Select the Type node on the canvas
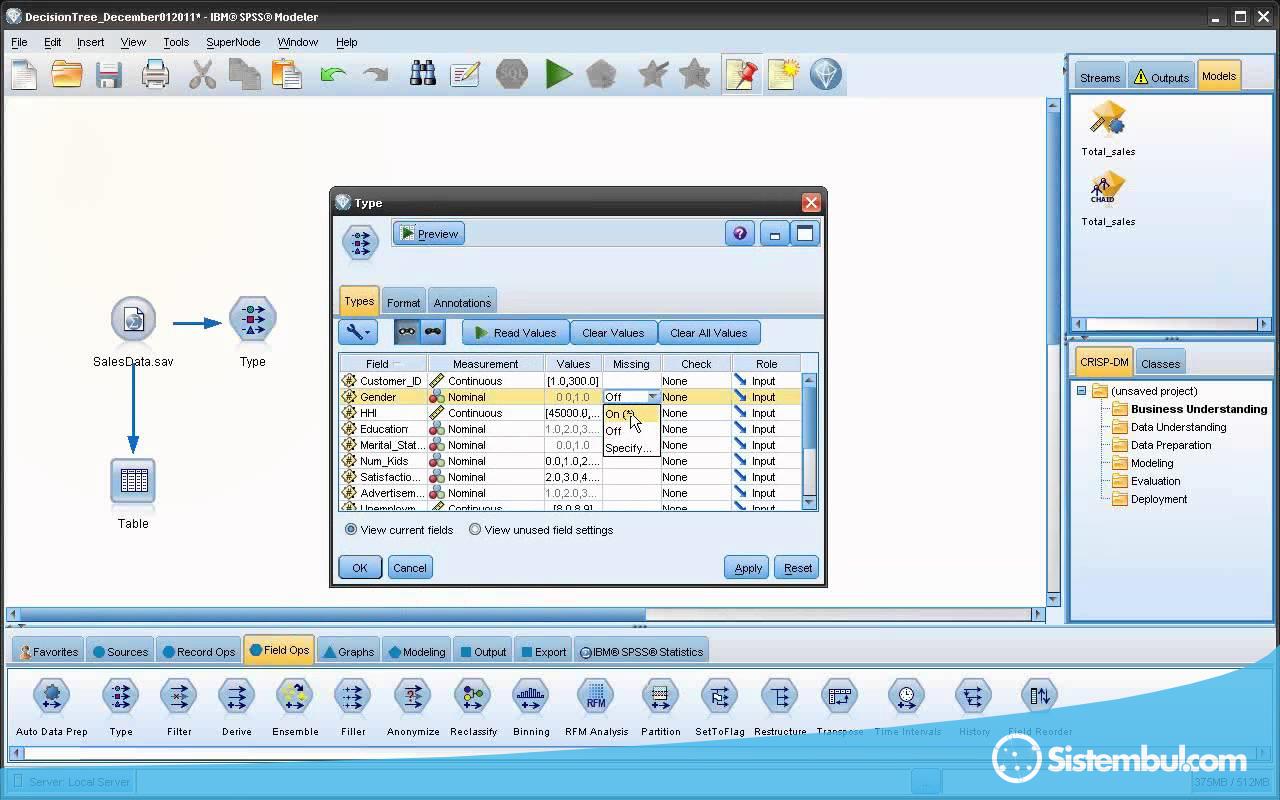The height and width of the screenshot is (800, 1280). pos(252,320)
